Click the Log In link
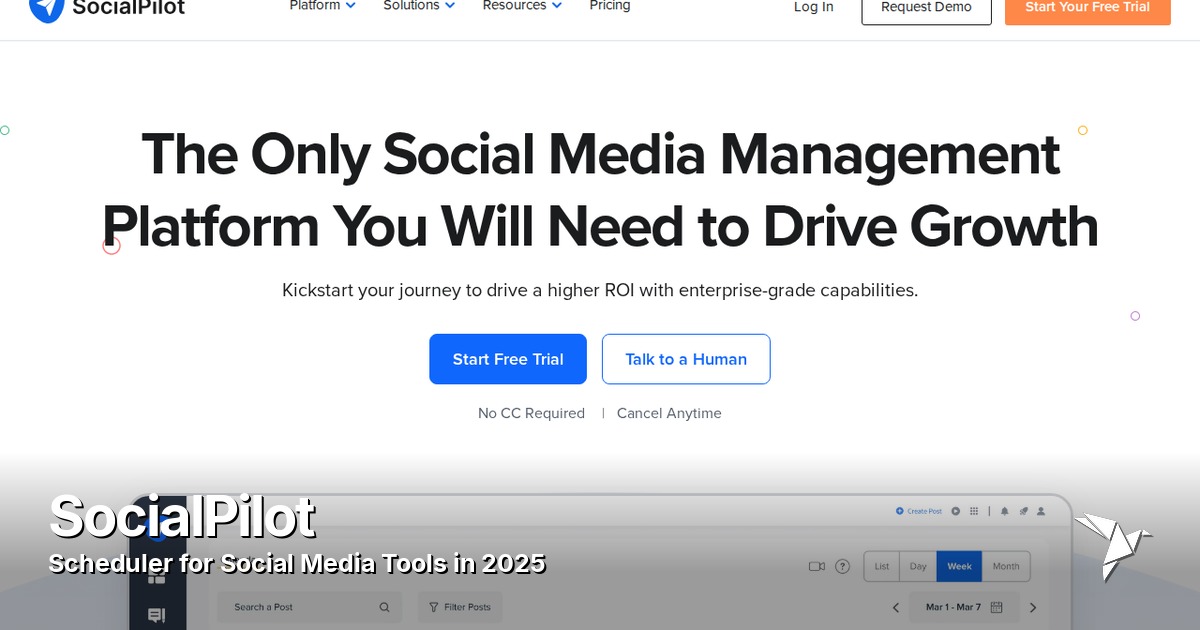1200x630 pixels. (x=813, y=7)
